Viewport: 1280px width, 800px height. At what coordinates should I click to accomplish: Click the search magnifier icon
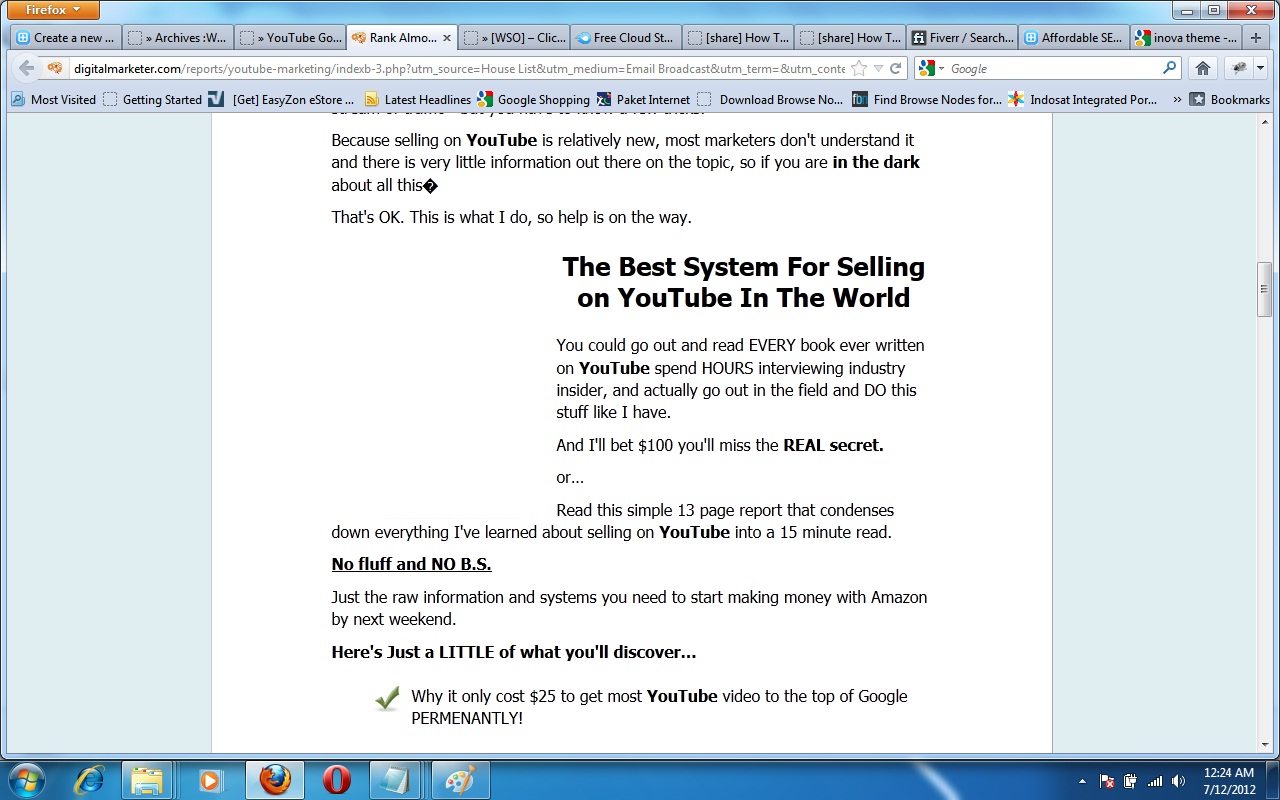click(x=1169, y=69)
